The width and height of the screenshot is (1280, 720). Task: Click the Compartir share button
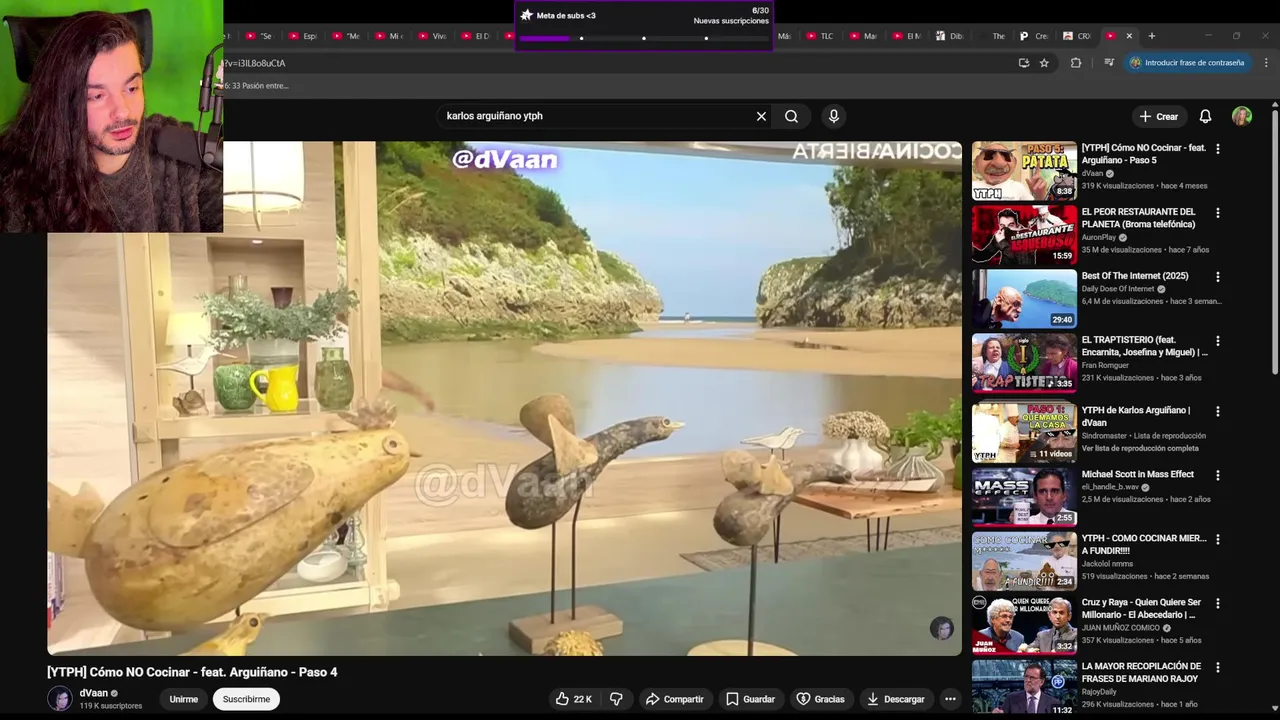(675, 699)
